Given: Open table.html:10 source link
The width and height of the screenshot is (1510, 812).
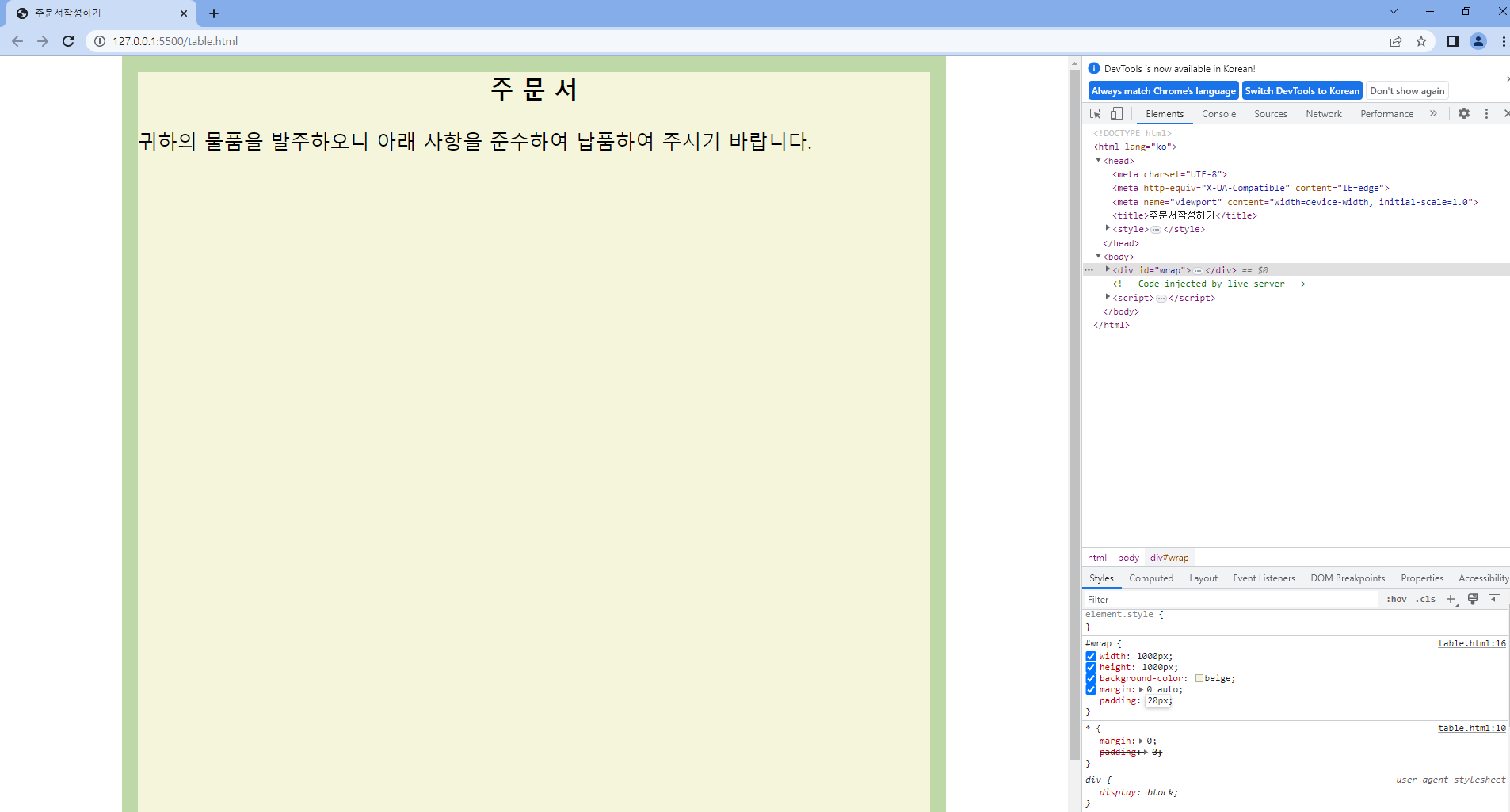Looking at the screenshot, I should click(x=1472, y=728).
